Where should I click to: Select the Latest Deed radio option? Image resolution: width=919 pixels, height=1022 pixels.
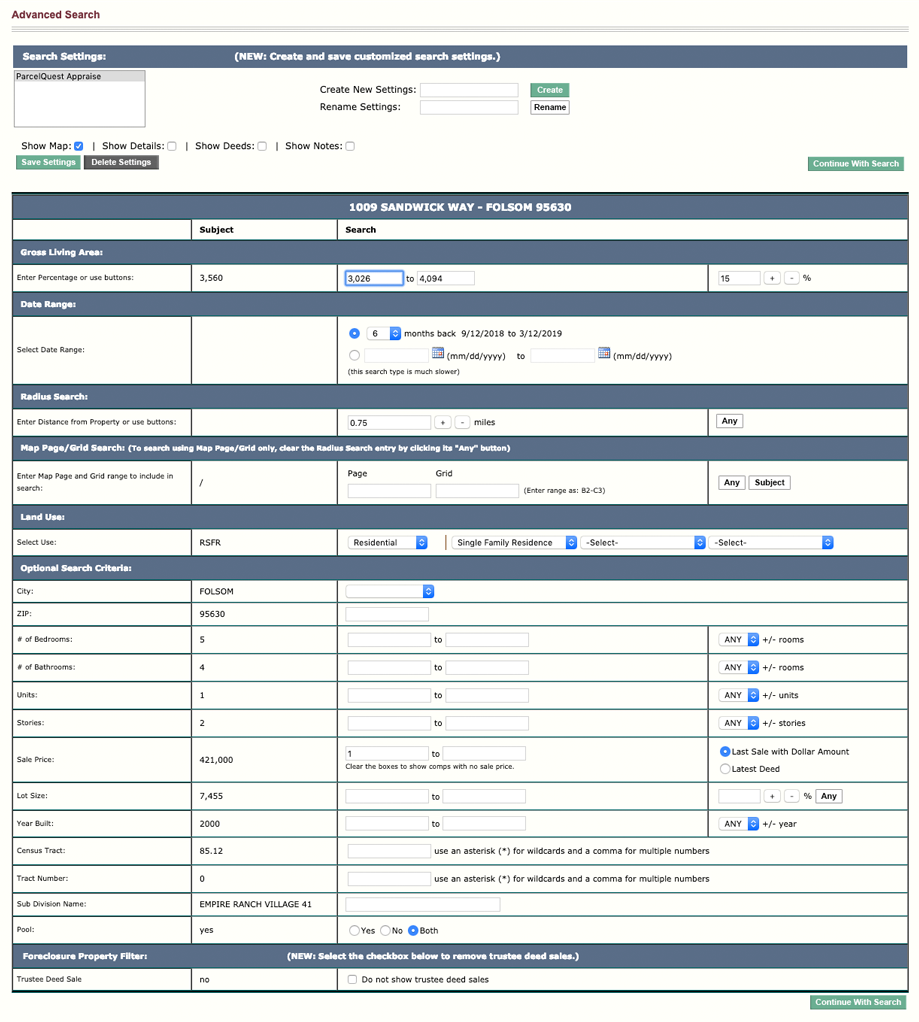(x=725, y=769)
